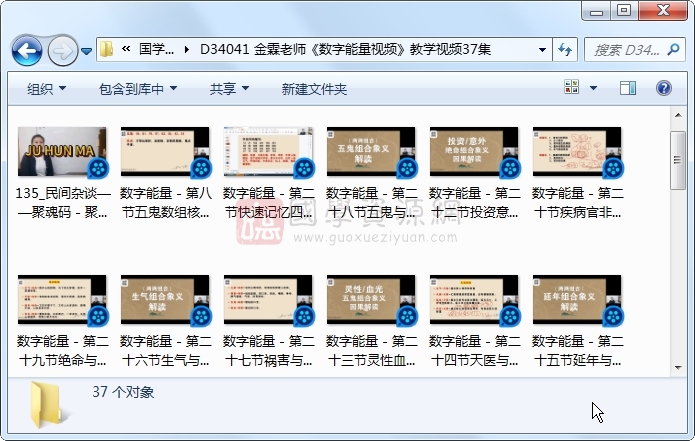This screenshot has height=441, width=695.
Task: Toggle the preview pane
Action: [x=628, y=88]
